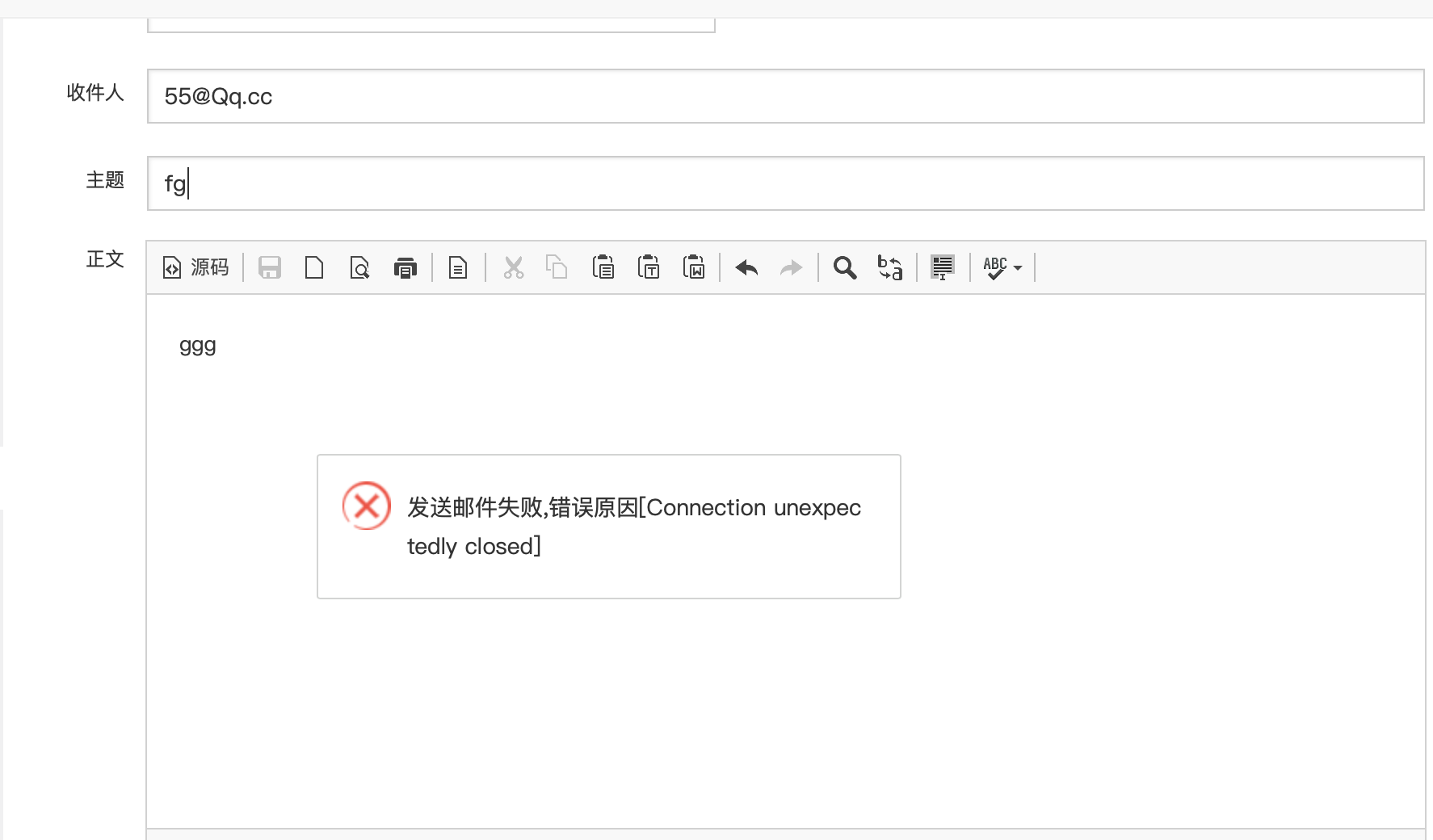Screen dimensions: 1433x840
Task: Click the Save floppy disk icon
Action: (x=269, y=267)
